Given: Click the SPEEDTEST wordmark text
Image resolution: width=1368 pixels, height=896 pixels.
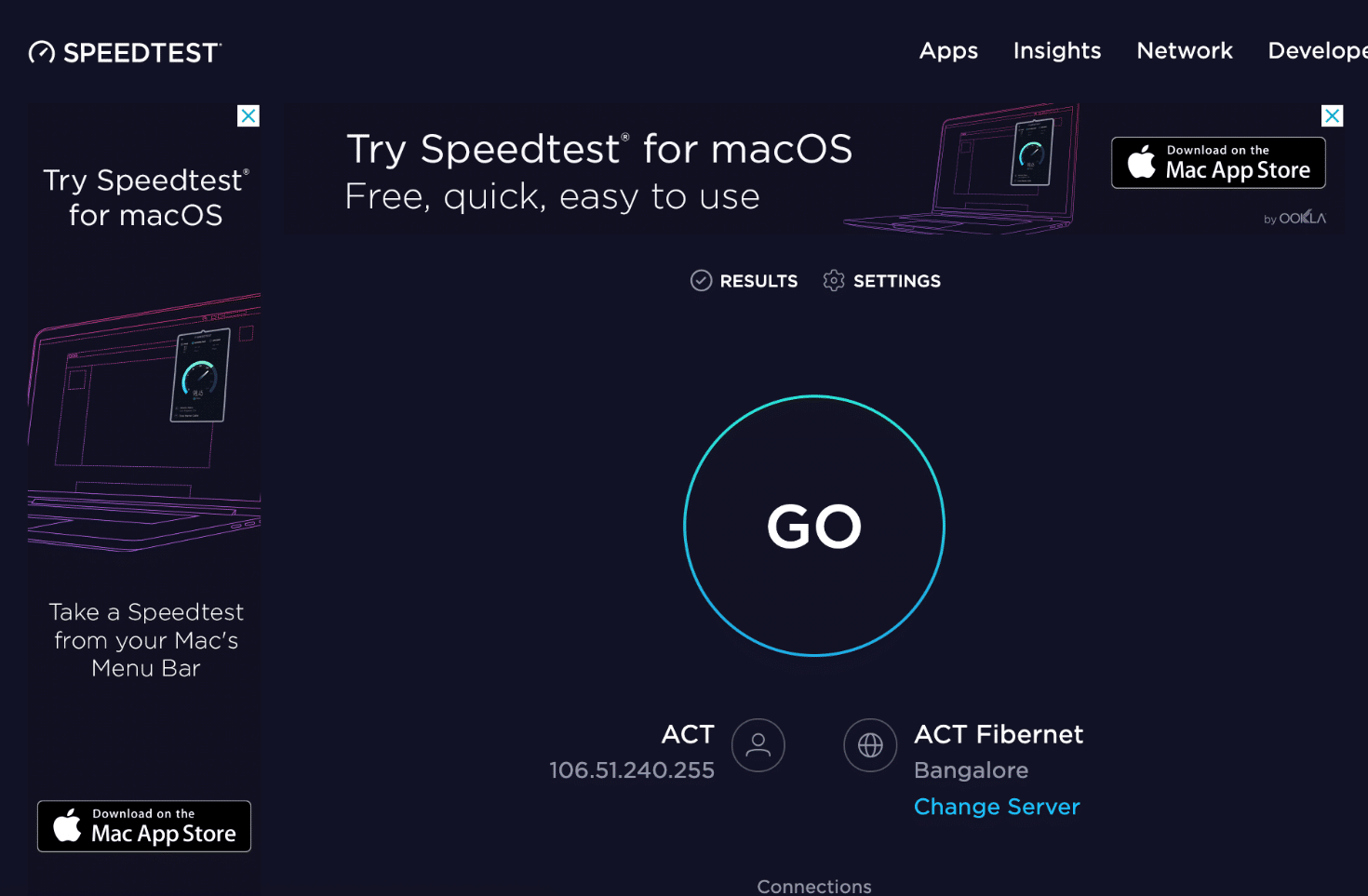Looking at the screenshot, I should point(141,53).
